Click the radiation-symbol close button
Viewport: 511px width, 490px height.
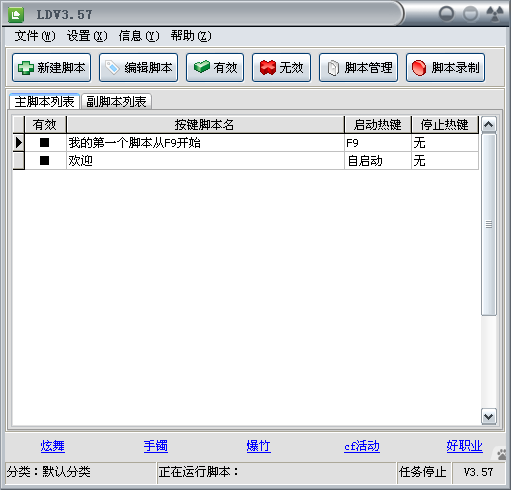point(495,14)
